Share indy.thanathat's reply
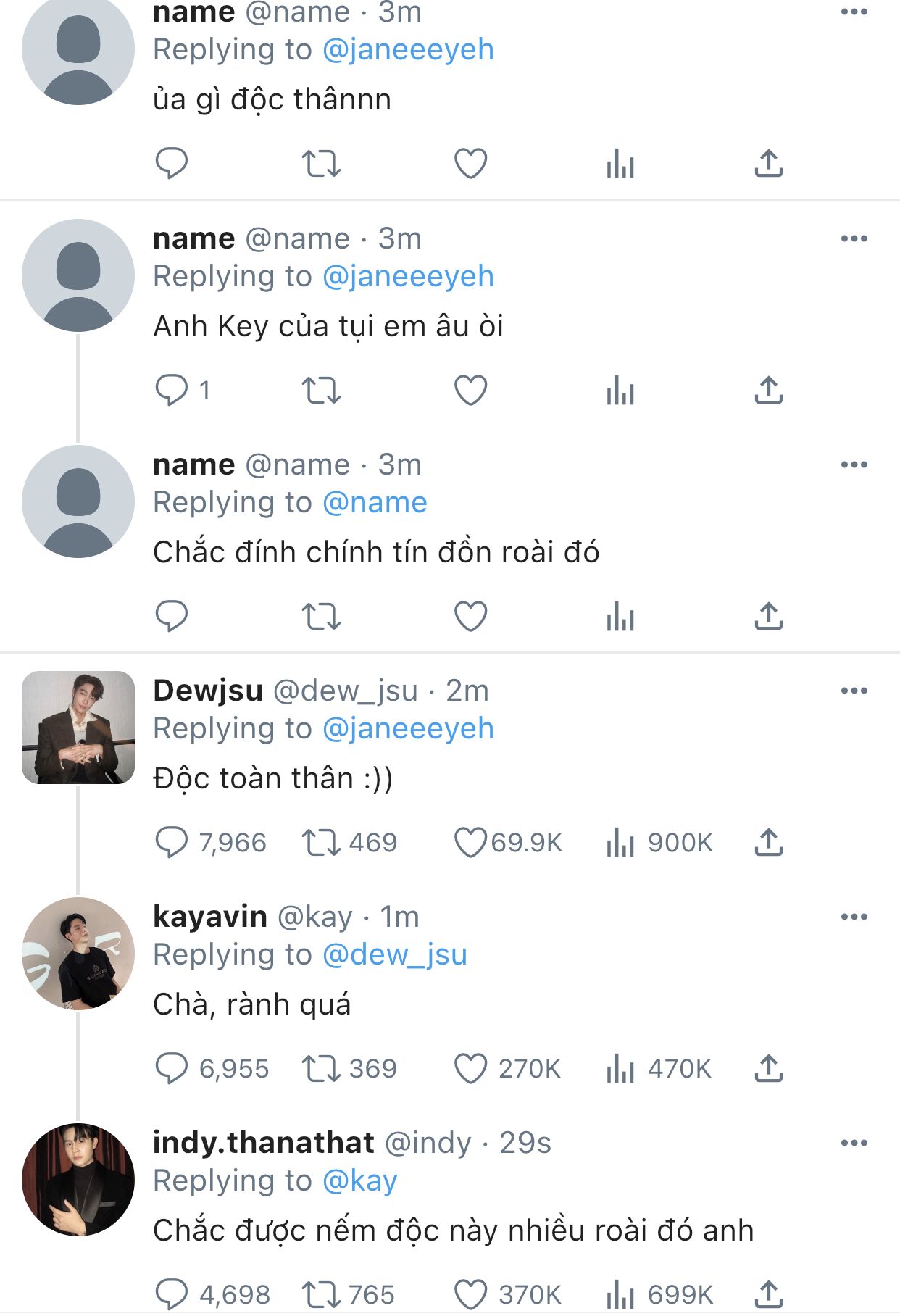 (768, 1294)
